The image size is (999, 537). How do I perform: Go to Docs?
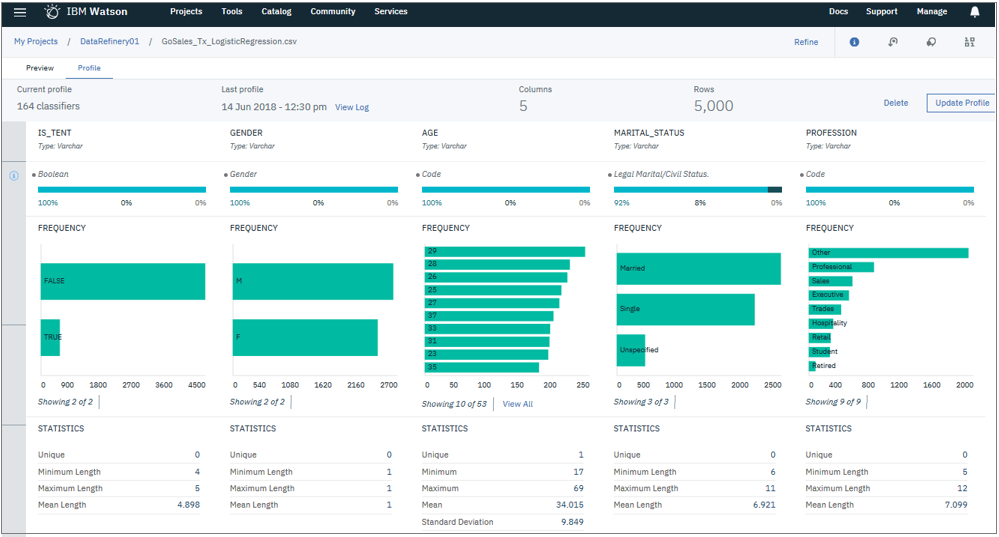click(838, 11)
